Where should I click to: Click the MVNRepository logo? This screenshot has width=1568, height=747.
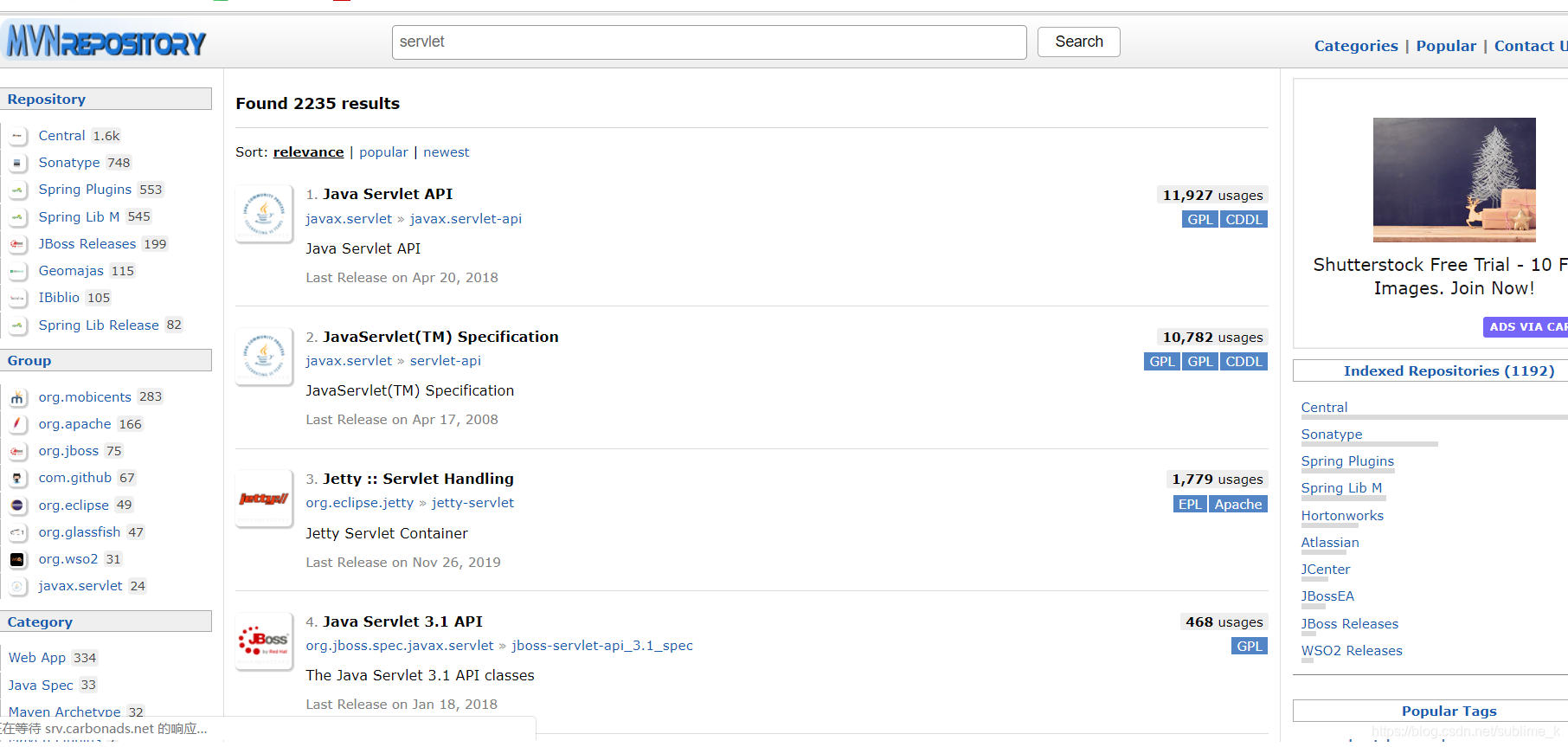click(106, 42)
